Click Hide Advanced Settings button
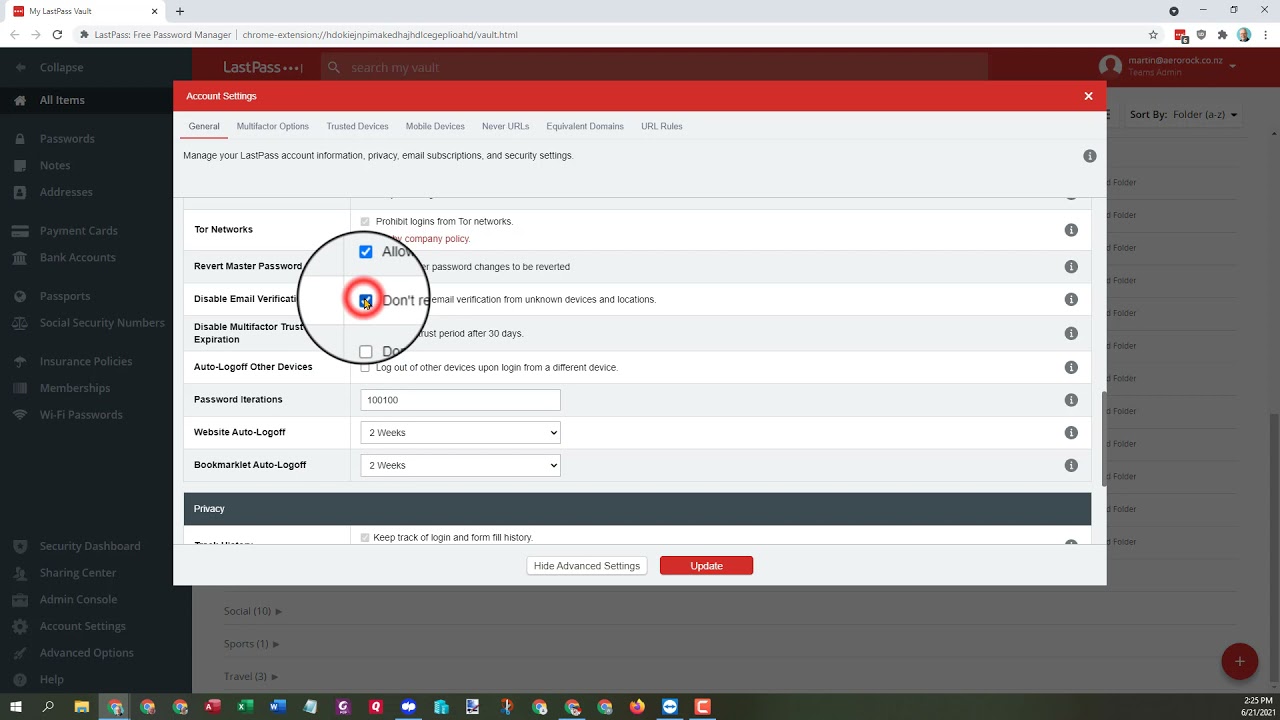Viewport: 1280px width, 720px height. tap(587, 566)
